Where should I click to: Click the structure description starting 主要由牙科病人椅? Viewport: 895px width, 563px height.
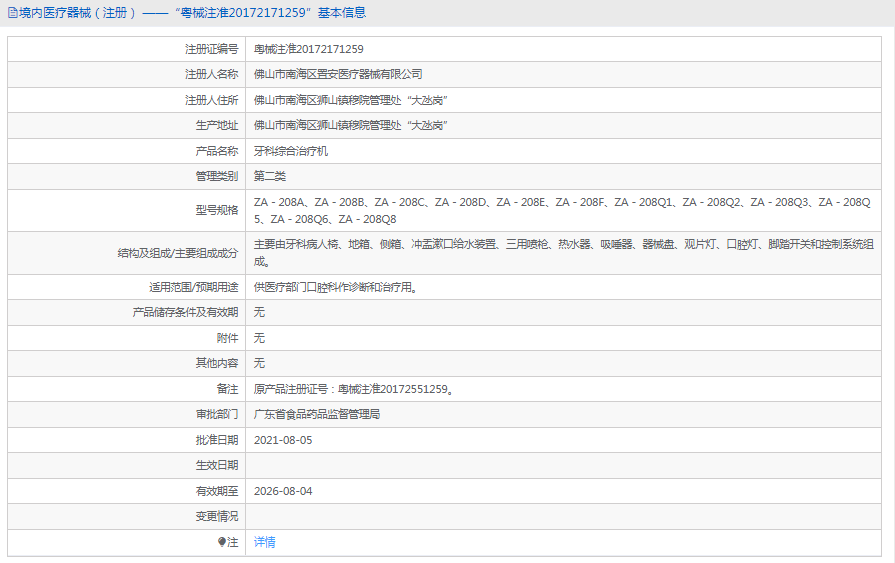(x=563, y=252)
